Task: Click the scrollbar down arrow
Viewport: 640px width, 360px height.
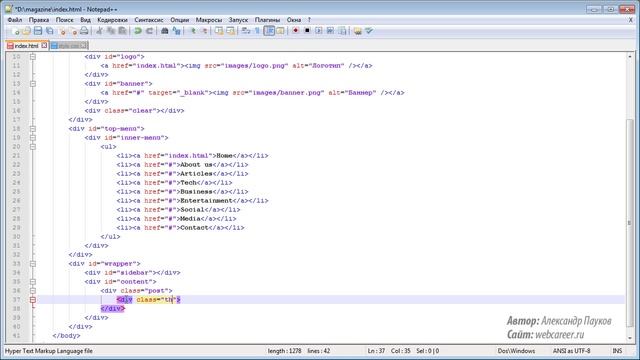Action: (630, 338)
